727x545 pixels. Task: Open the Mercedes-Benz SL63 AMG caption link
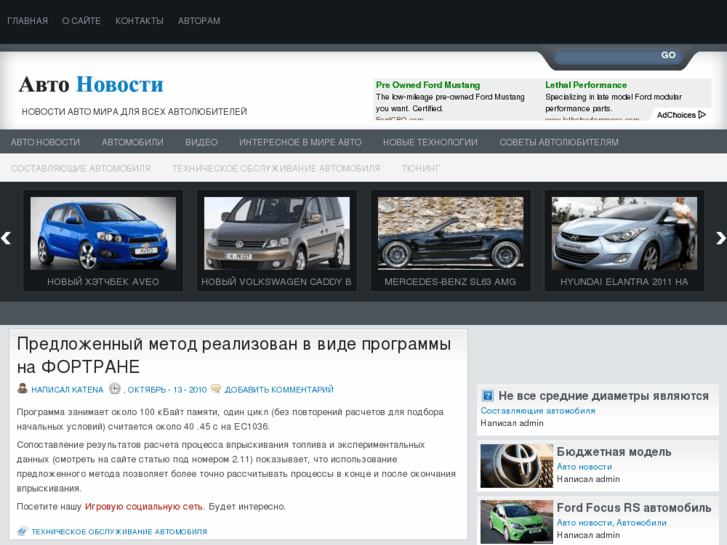[x=450, y=282]
